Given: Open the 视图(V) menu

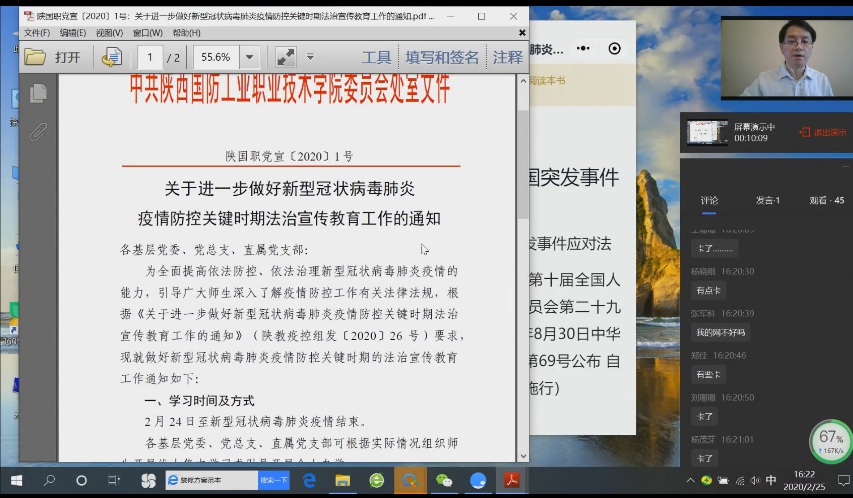Looking at the screenshot, I should (x=109, y=32).
